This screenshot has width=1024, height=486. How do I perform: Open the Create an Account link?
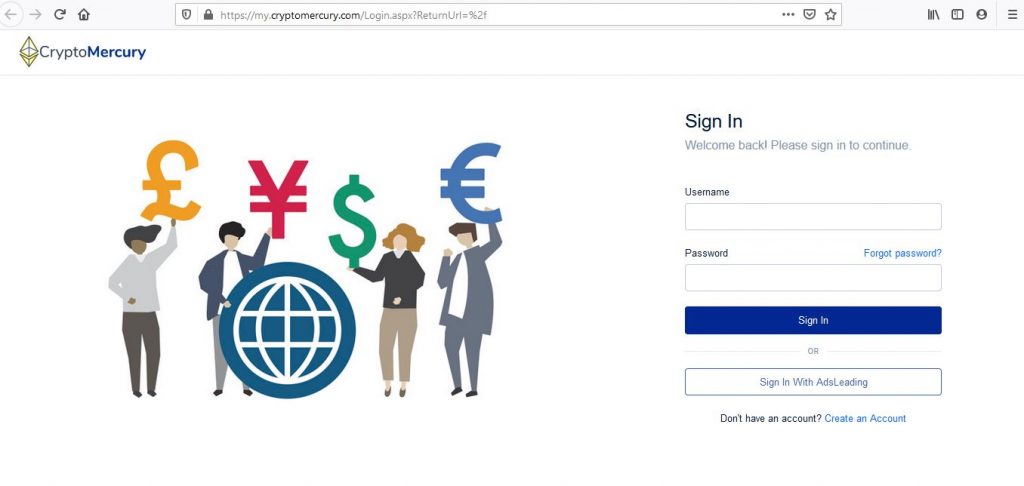[x=865, y=419]
